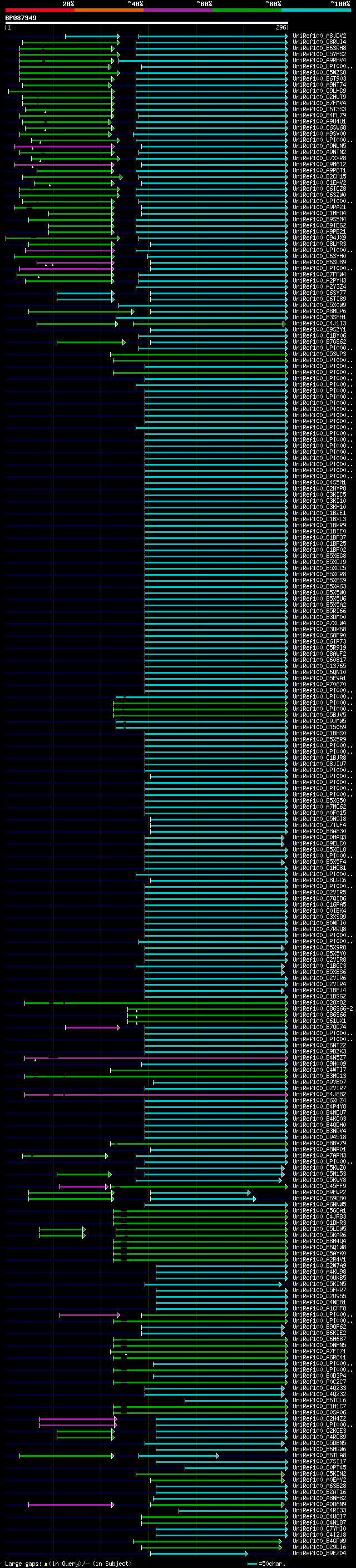Open hit UniRef100_Q68F90
Image resolution: width=356 pixels, height=1568 pixels.
319,635
